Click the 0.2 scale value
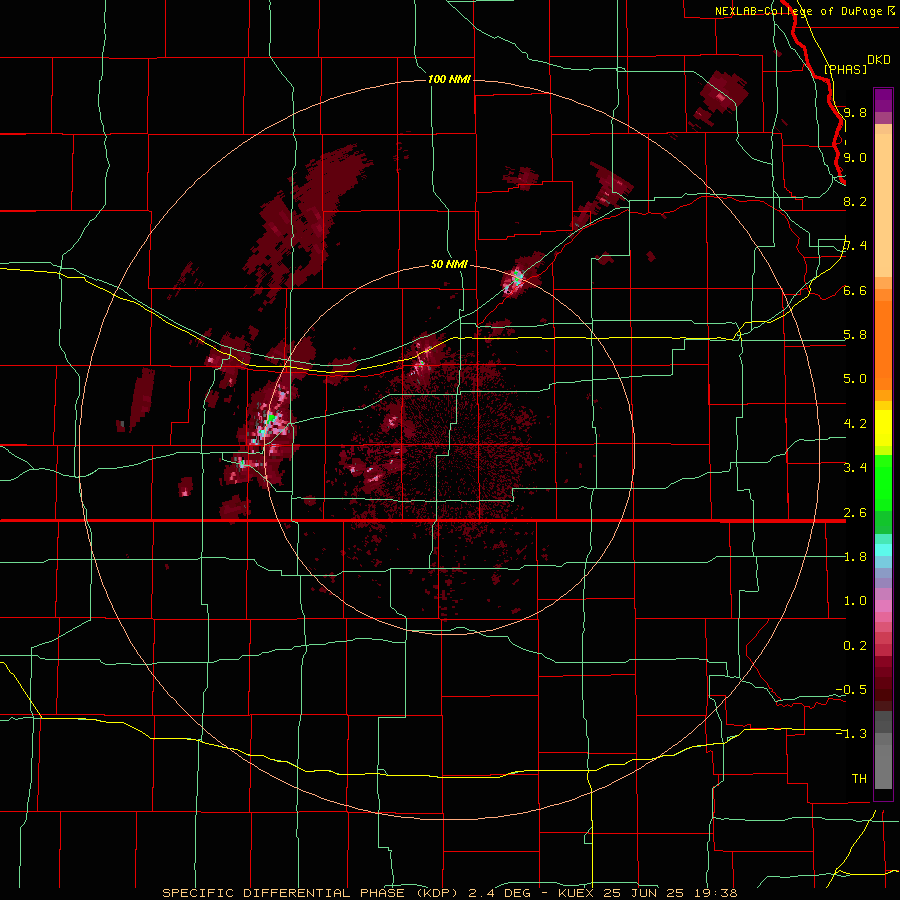 pyautogui.click(x=855, y=645)
